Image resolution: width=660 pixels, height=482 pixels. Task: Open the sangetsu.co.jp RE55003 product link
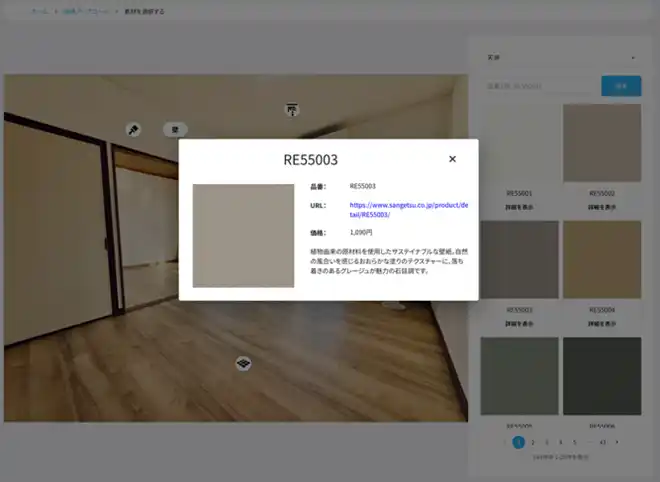pyautogui.click(x=408, y=210)
